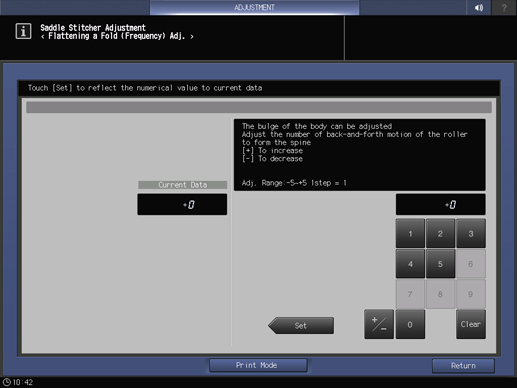Go to previous adjustment with left chevron
This screenshot has width=517, height=388.
(x=43, y=36)
